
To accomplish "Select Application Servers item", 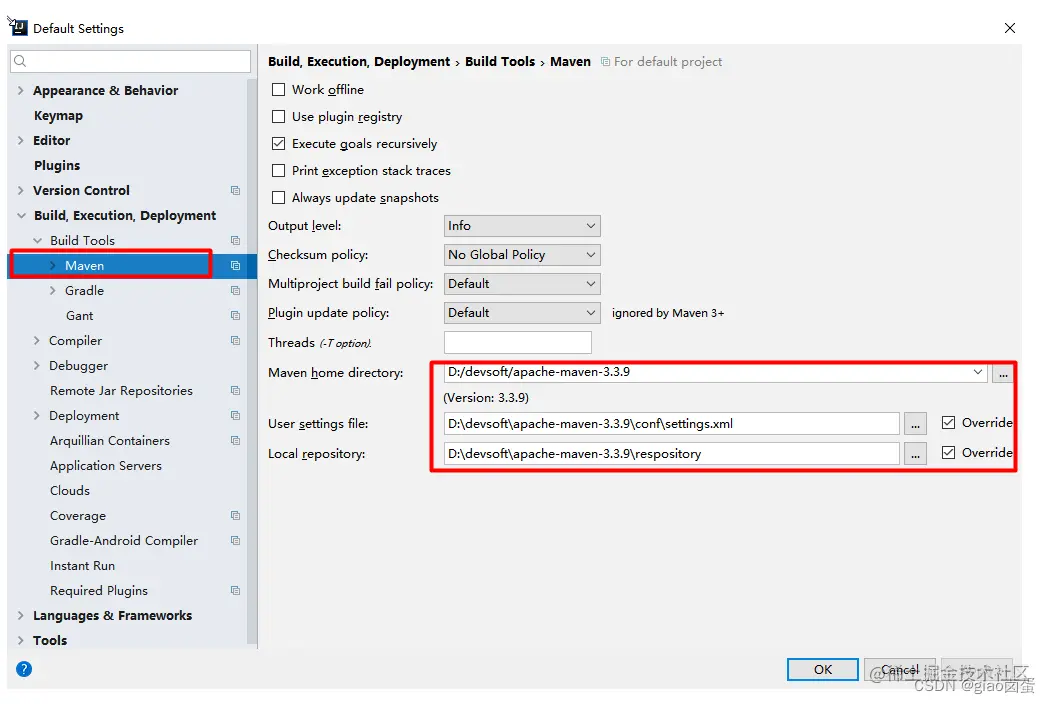I will [x=106, y=466].
